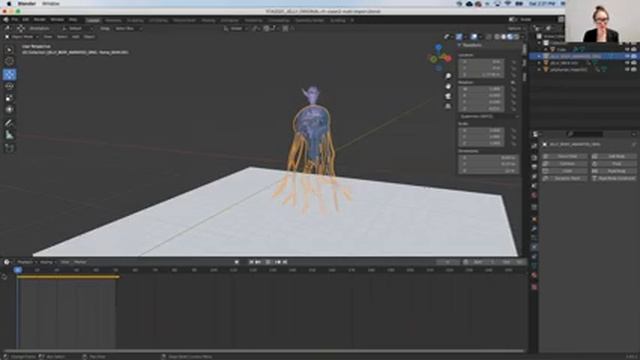
Task: Click the current frame marker on timeline
Action: coord(18,270)
